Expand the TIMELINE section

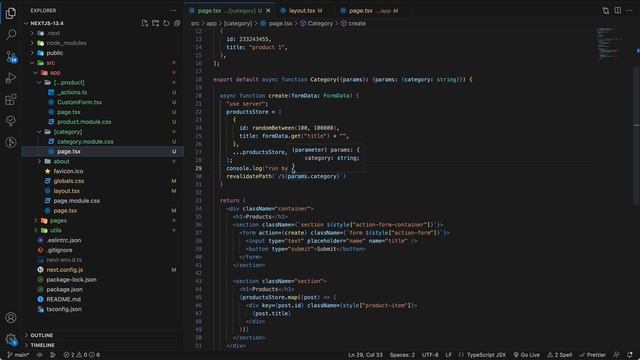pos(42,345)
